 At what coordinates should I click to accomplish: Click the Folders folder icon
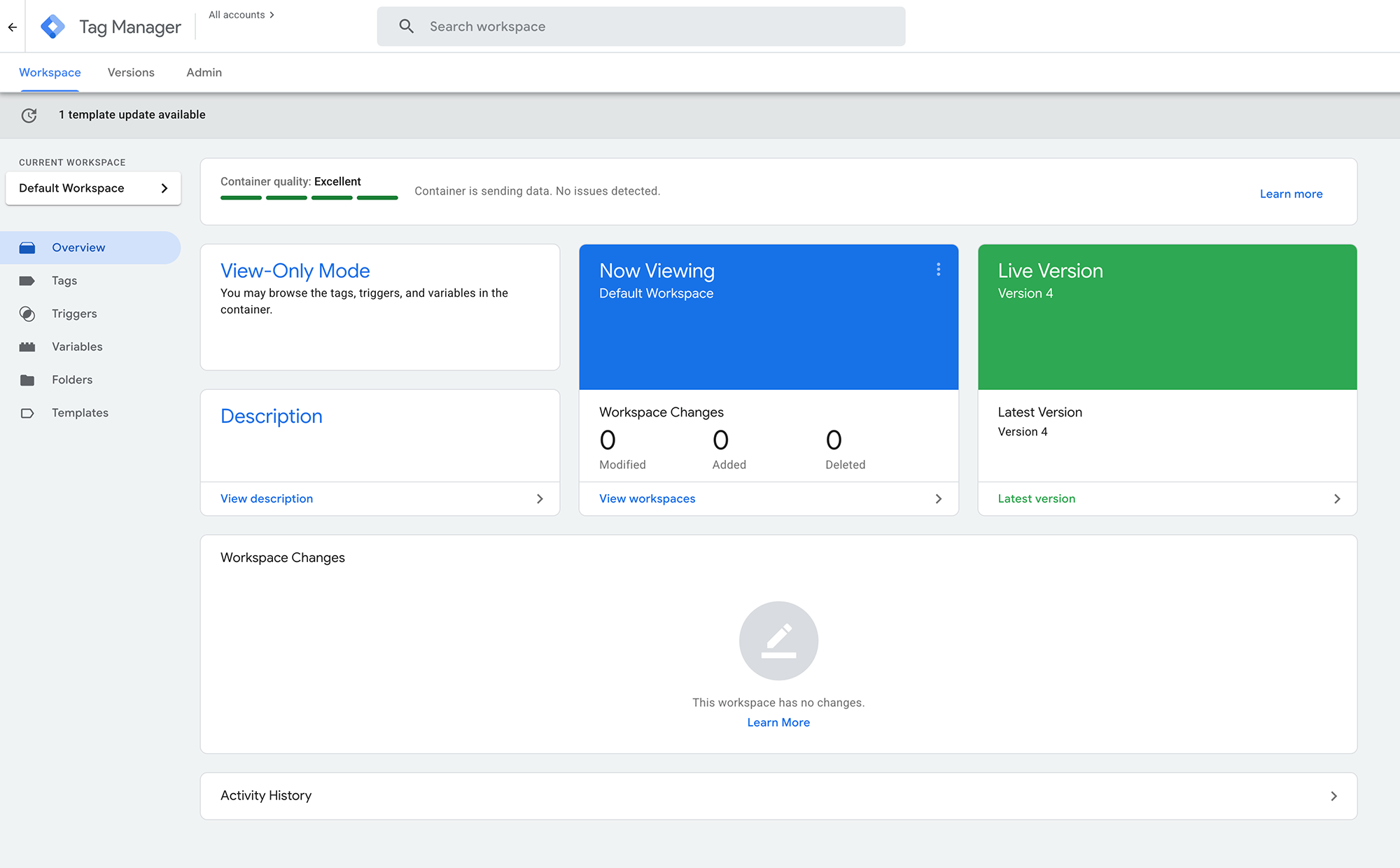[27, 380]
